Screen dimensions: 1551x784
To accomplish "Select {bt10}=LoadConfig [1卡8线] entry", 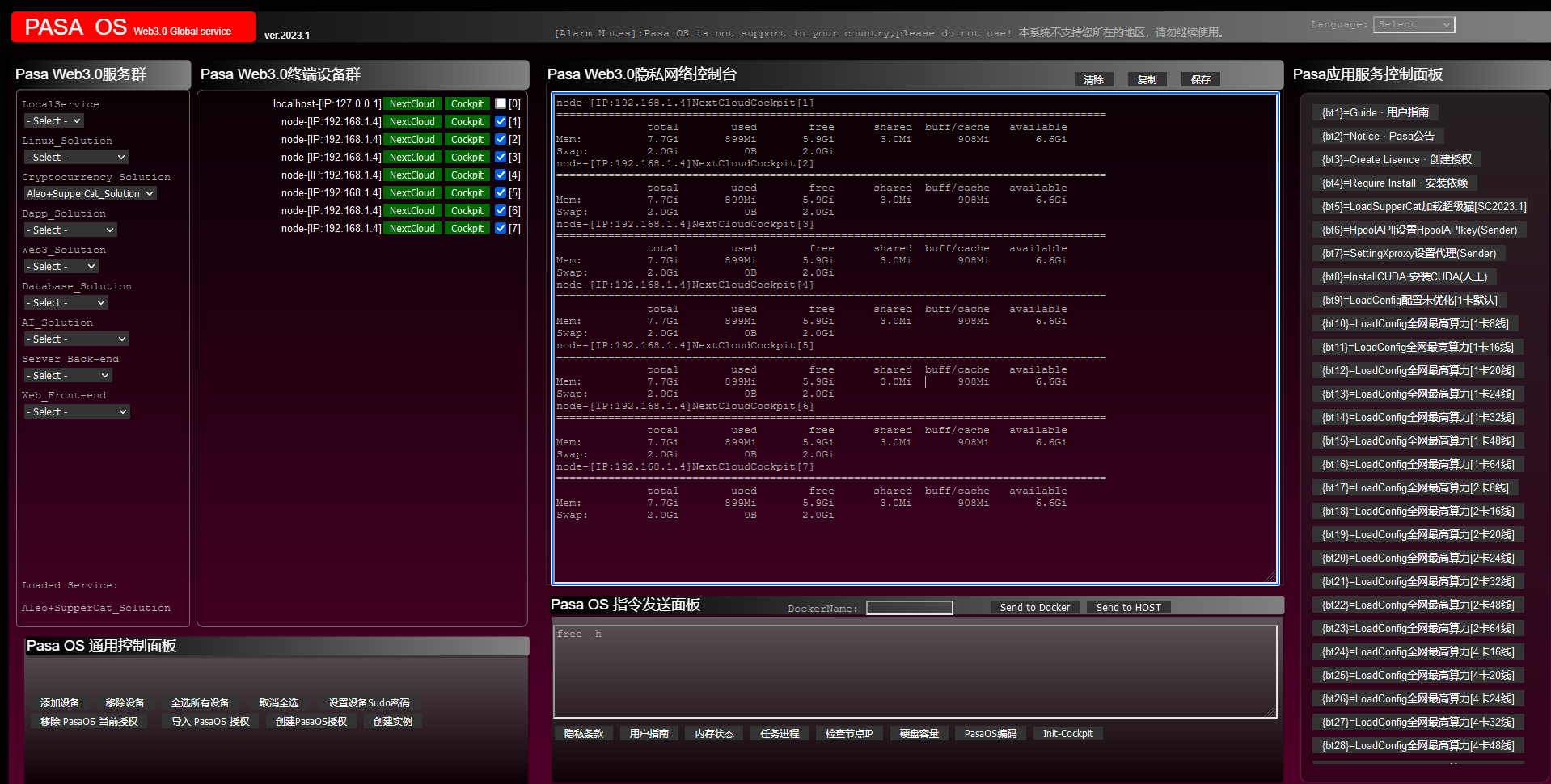I will [1415, 323].
